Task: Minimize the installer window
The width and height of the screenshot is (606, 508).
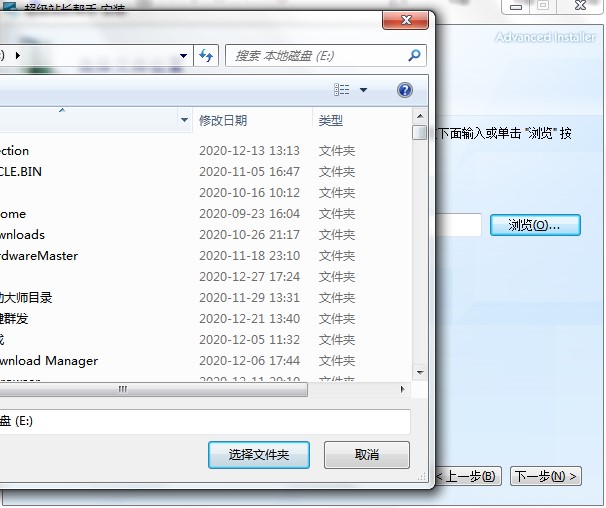Action: coord(516,6)
